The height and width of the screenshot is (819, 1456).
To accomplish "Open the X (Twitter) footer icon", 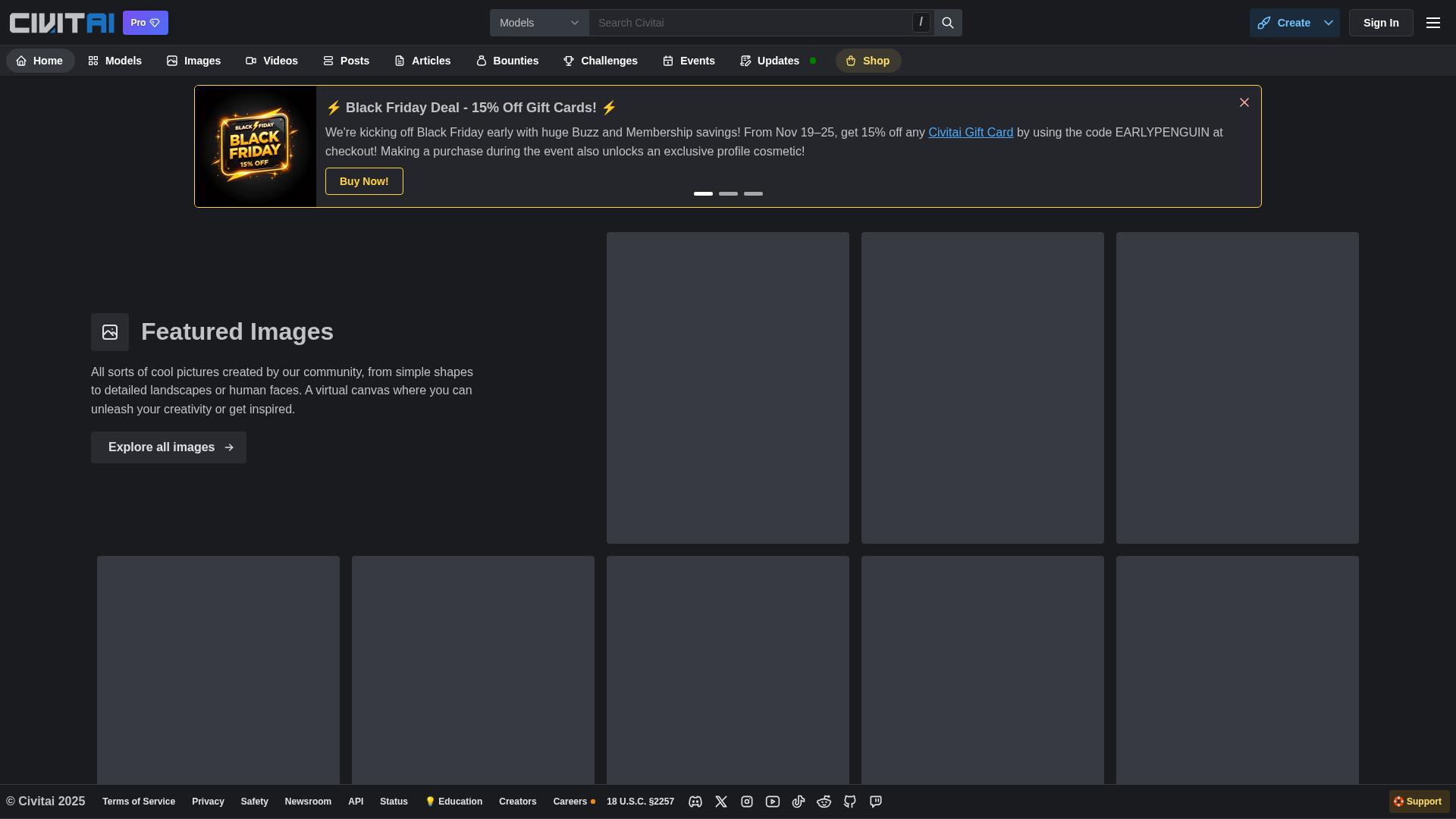I will pos(721,802).
